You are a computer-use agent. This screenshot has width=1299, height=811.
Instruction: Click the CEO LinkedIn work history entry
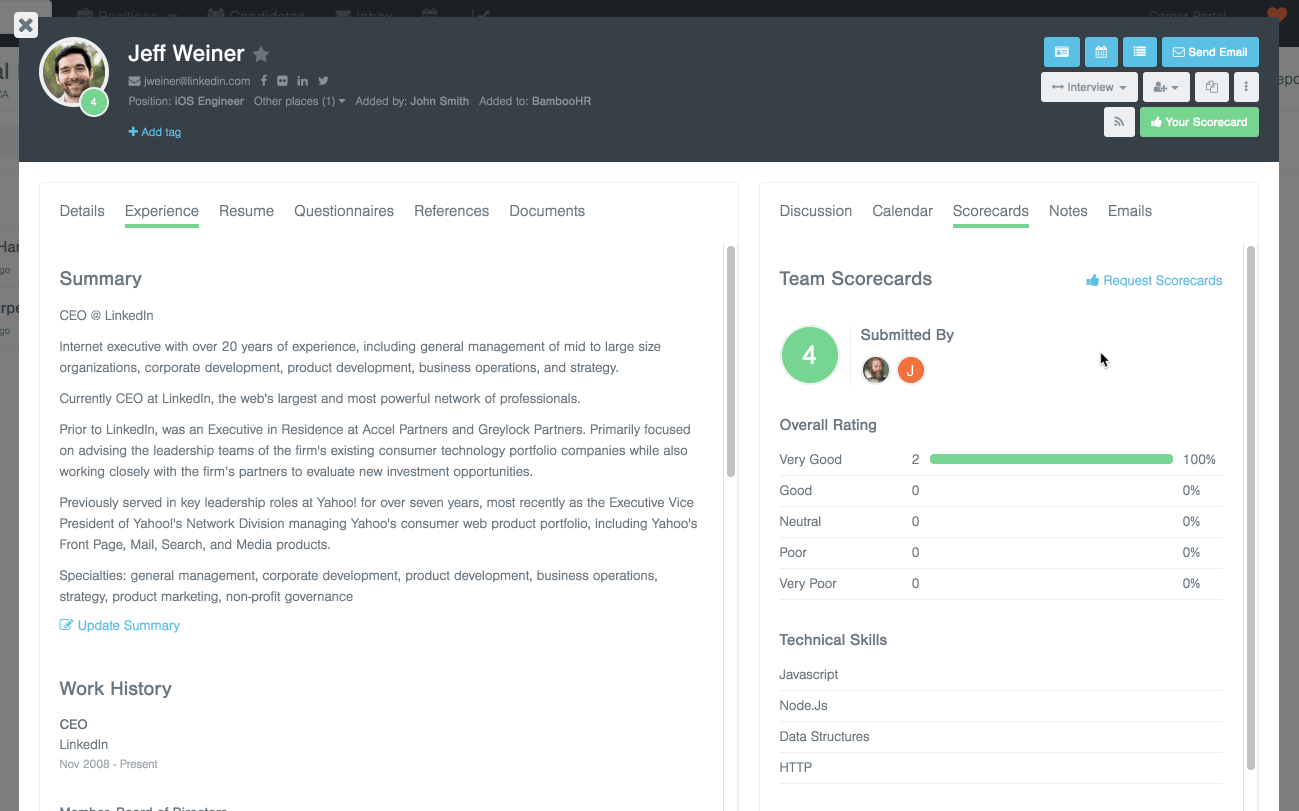click(x=109, y=744)
